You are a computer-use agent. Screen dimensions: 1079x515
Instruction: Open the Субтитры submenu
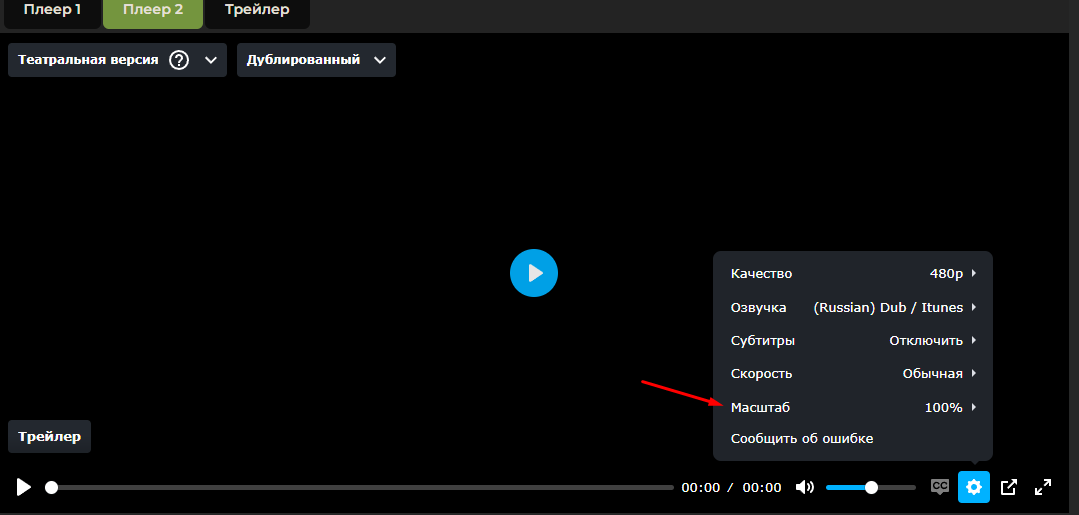pyautogui.click(x=853, y=341)
